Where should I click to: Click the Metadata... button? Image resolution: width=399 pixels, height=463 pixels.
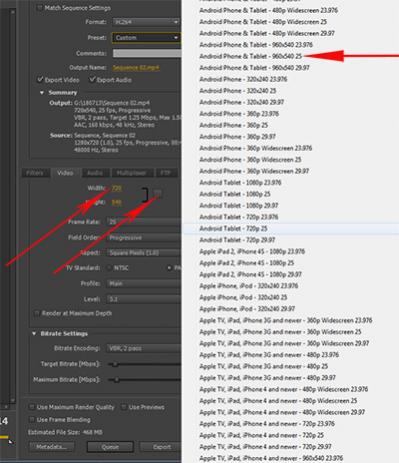[52, 447]
